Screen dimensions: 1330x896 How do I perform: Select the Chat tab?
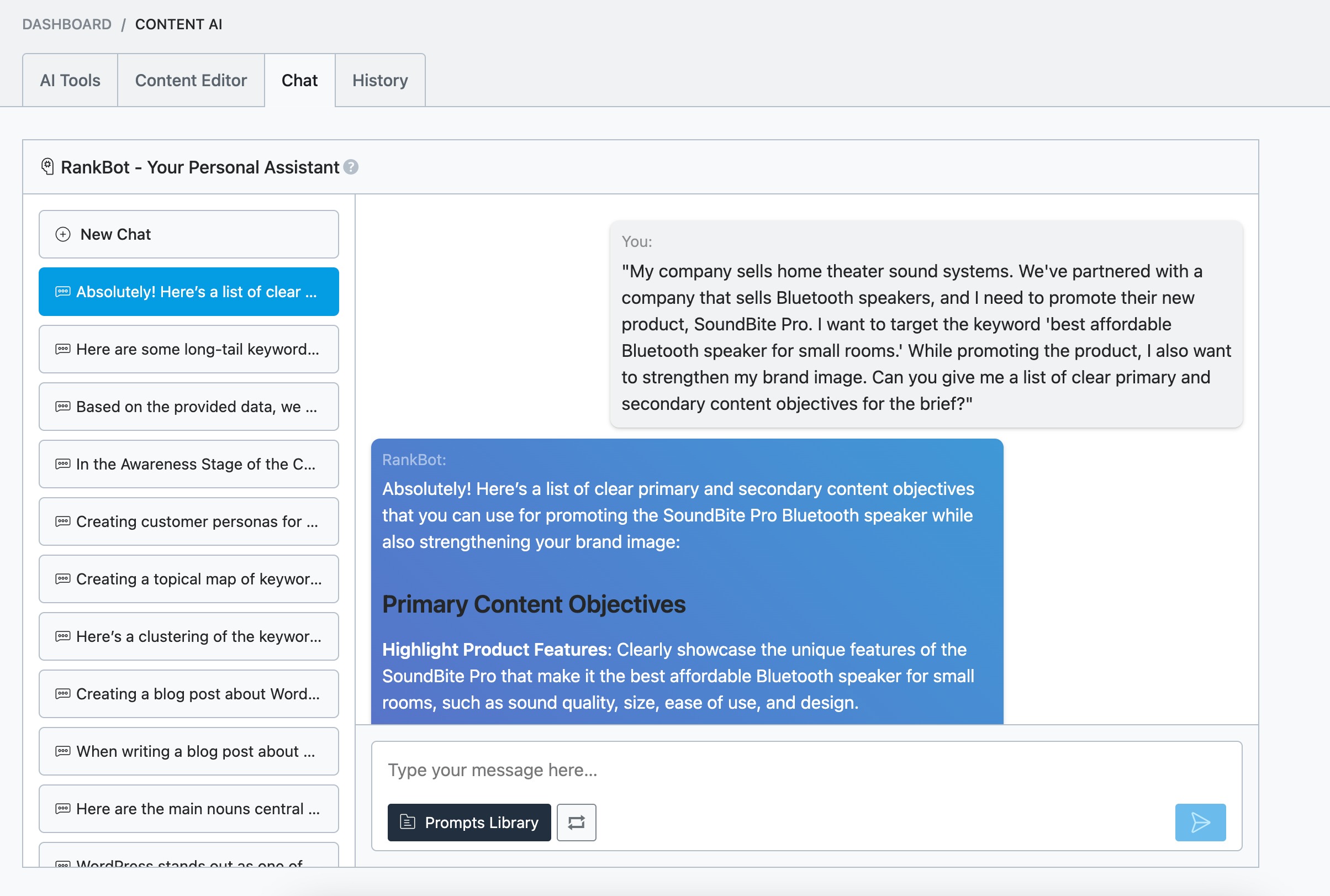[300, 80]
